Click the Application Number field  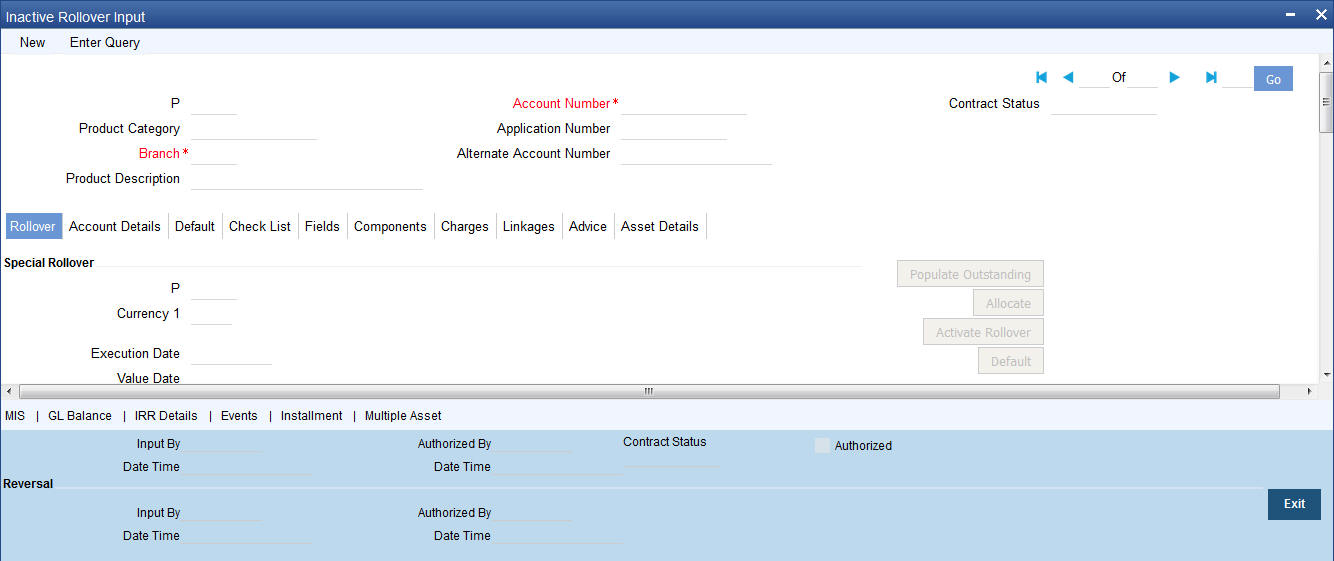pos(674,128)
